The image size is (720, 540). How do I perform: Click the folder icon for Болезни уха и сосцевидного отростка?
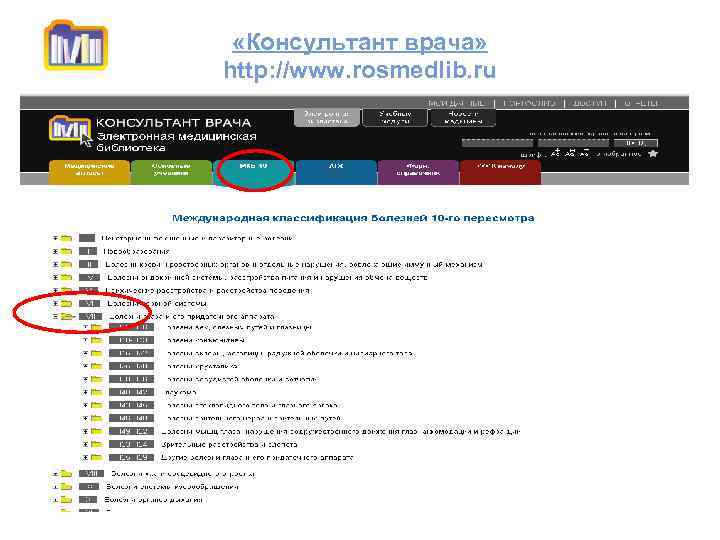(67, 473)
